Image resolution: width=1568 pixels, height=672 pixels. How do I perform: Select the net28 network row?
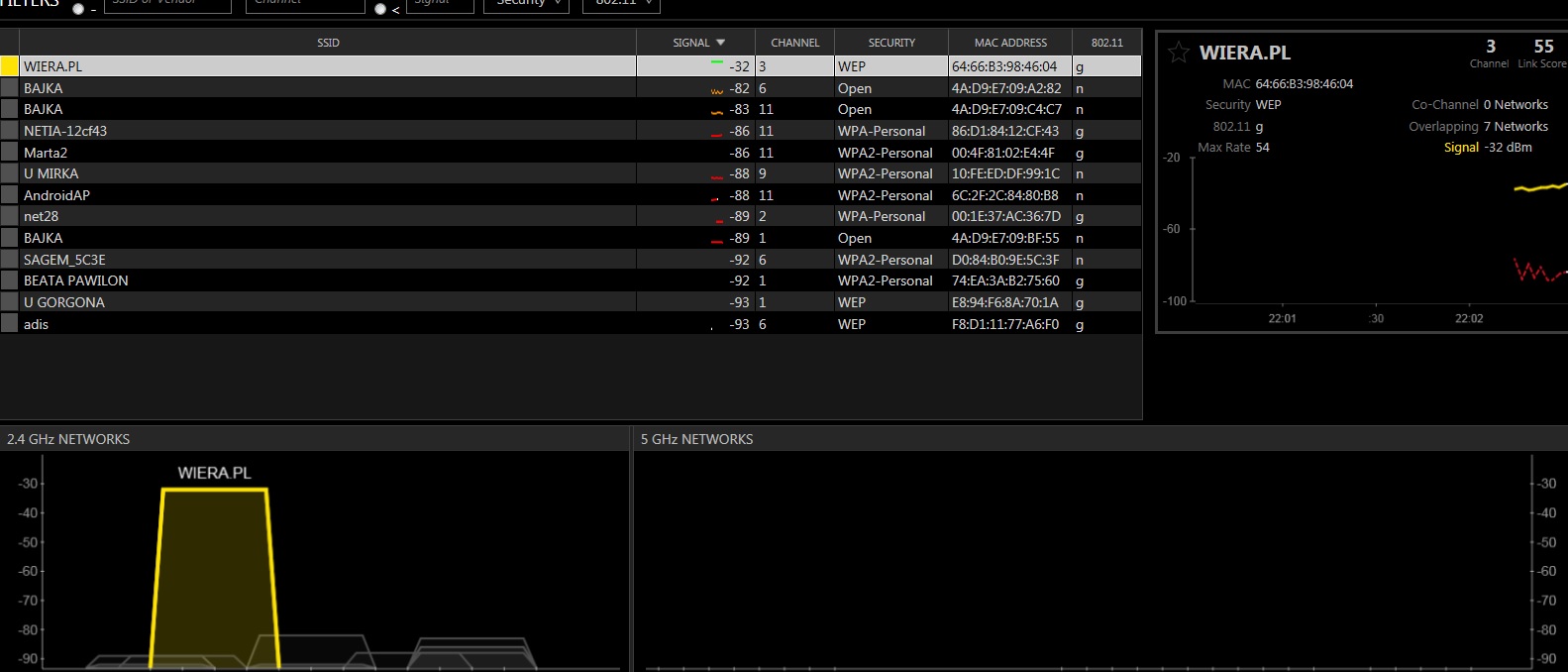point(327,216)
